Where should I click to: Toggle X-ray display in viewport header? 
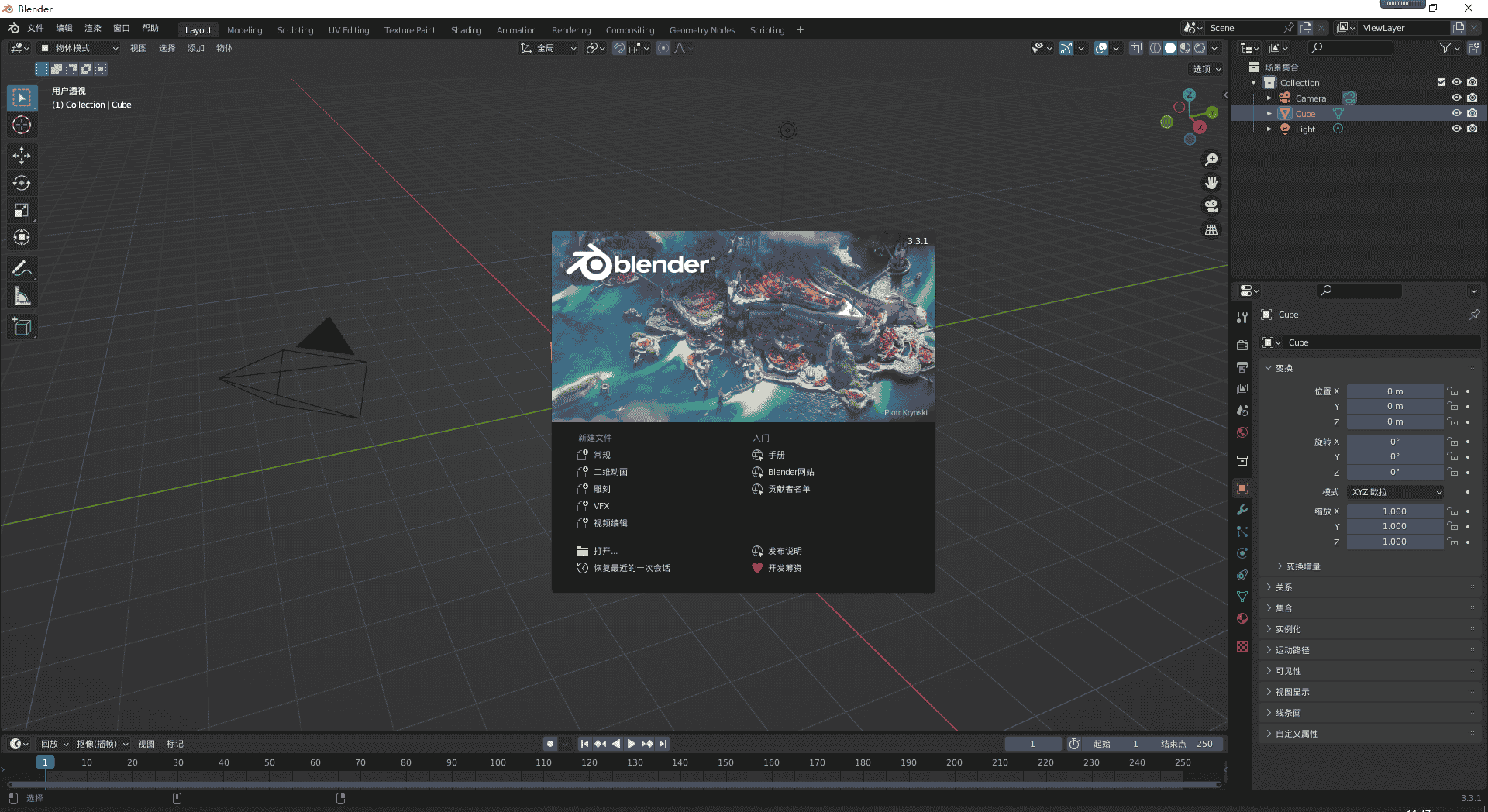[x=1135, y=48]
